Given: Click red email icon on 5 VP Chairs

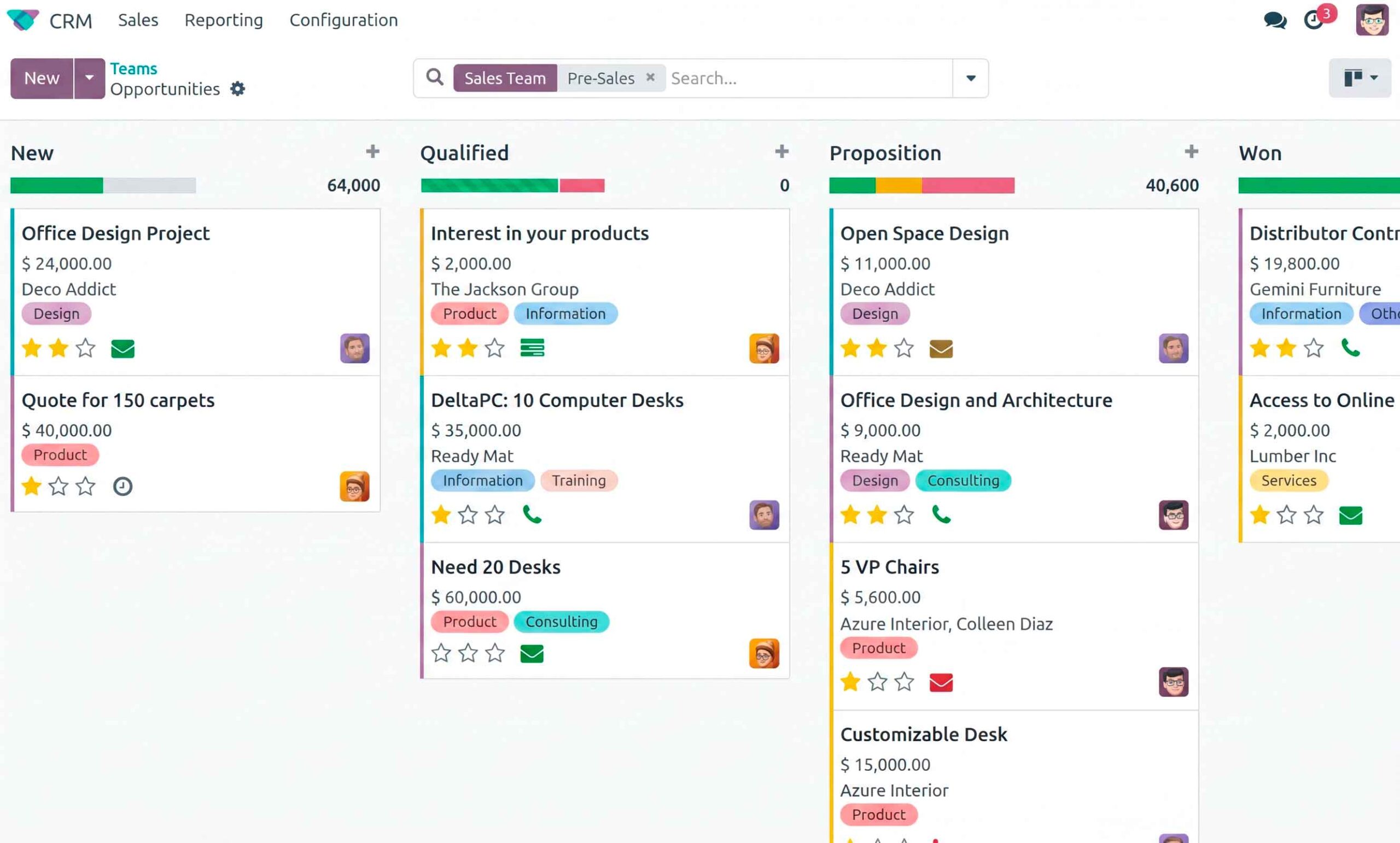Looking at the screenshot, I should 941,682.
